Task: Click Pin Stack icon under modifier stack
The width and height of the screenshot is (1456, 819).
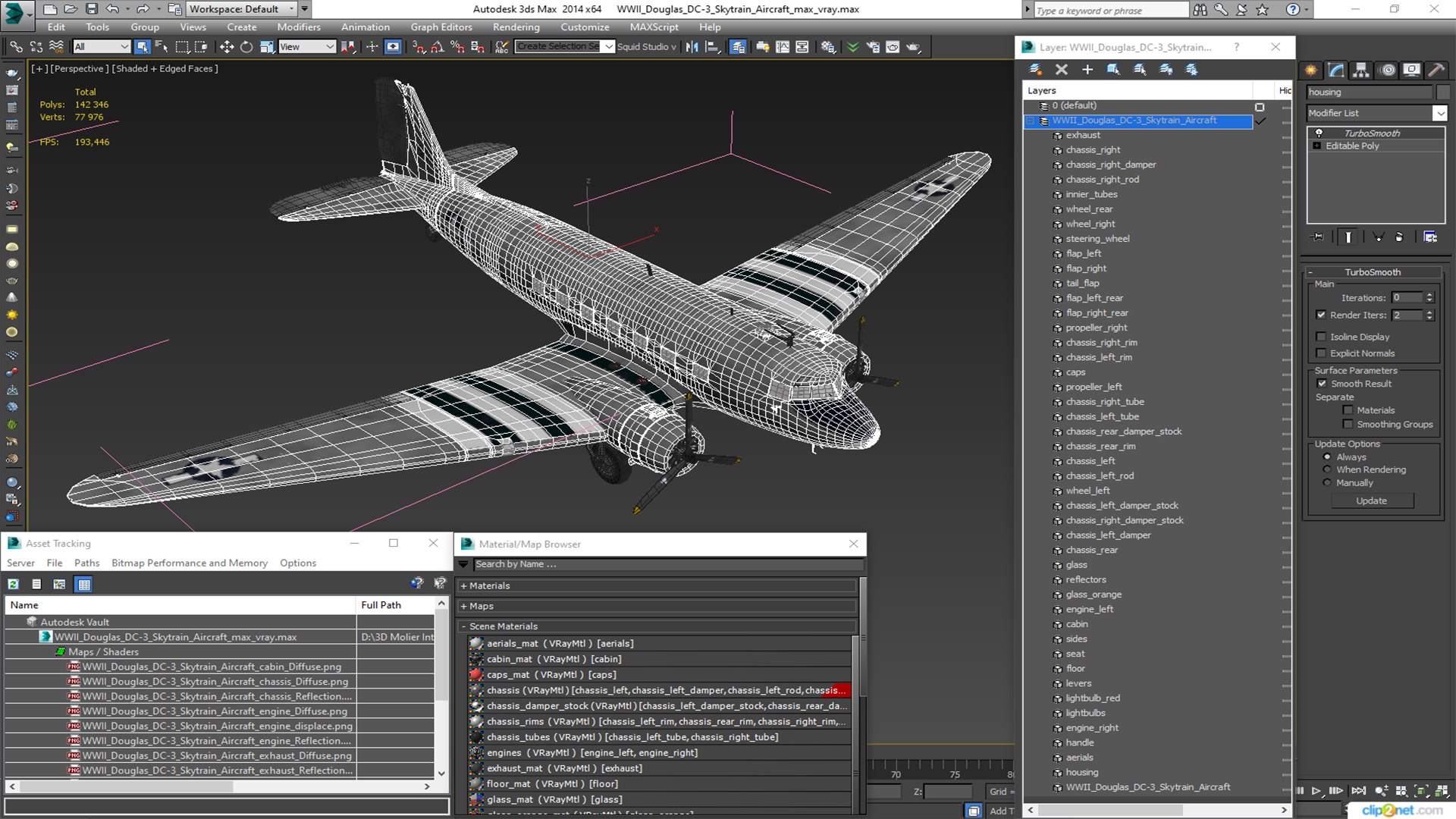Action: tap(1319, 237)
